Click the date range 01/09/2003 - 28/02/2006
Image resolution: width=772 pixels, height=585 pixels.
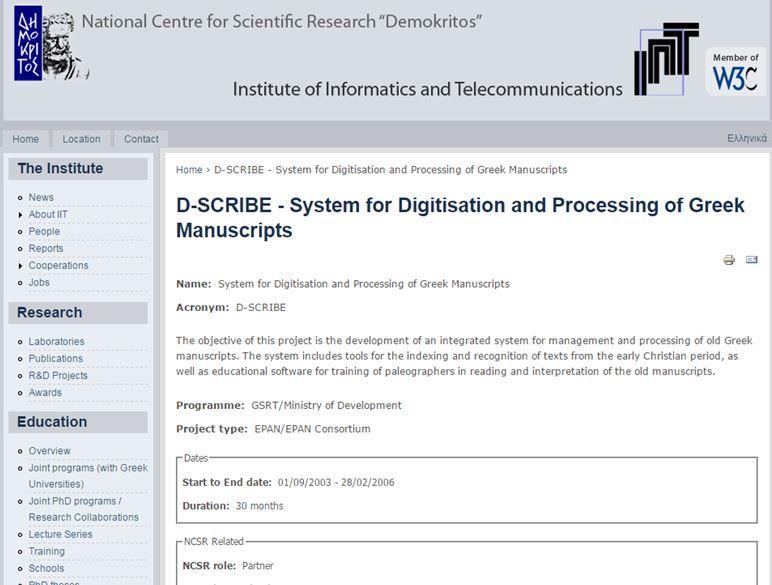pos(336,482)
